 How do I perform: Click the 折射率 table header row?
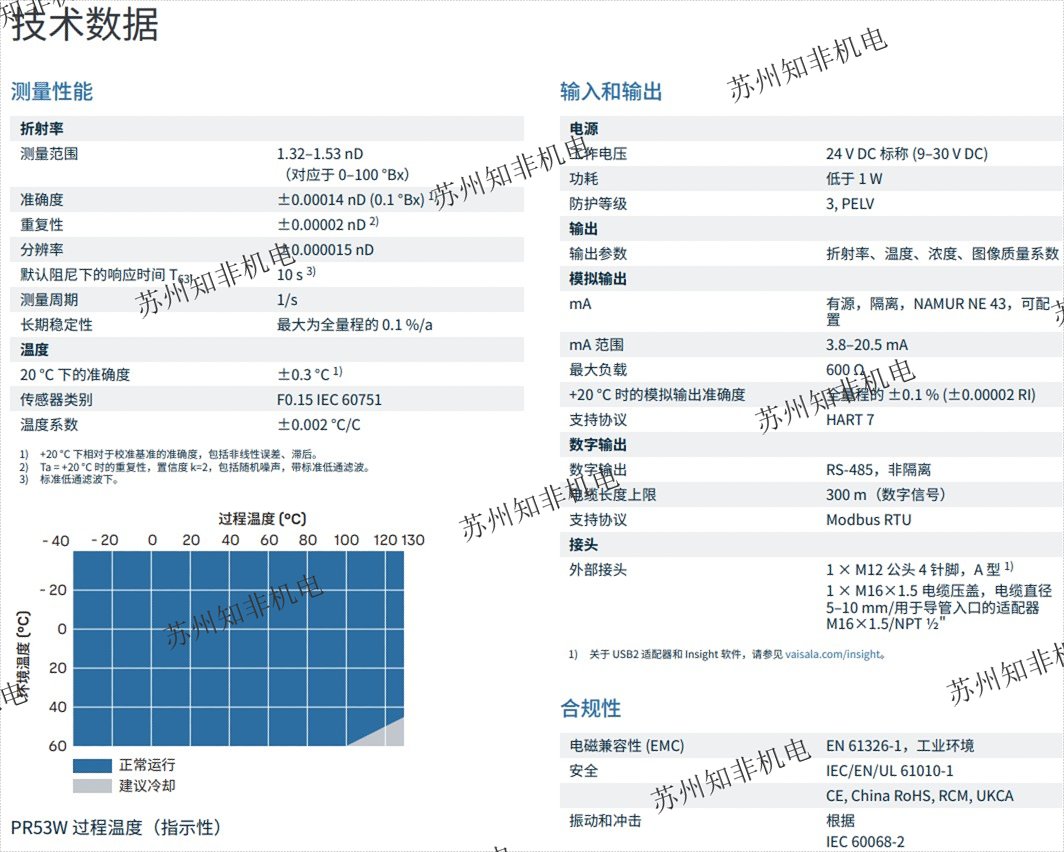click(42, 128)
